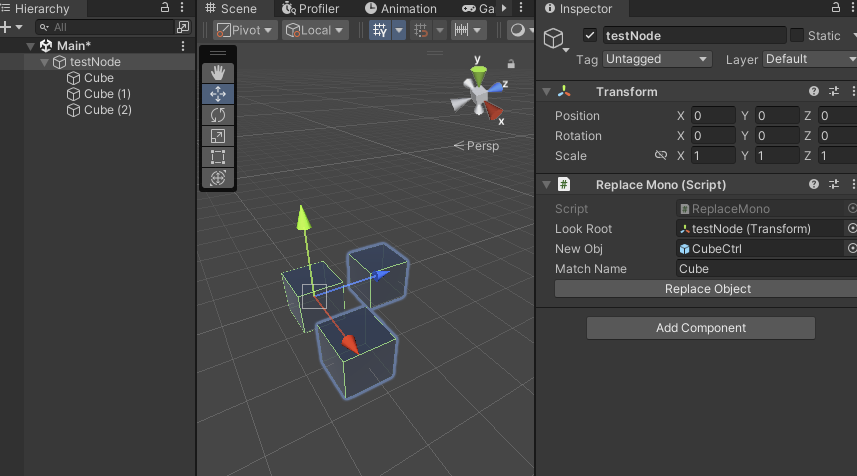
Task: Toggle Pivot/Center handle position
Action: click(245, 30)
